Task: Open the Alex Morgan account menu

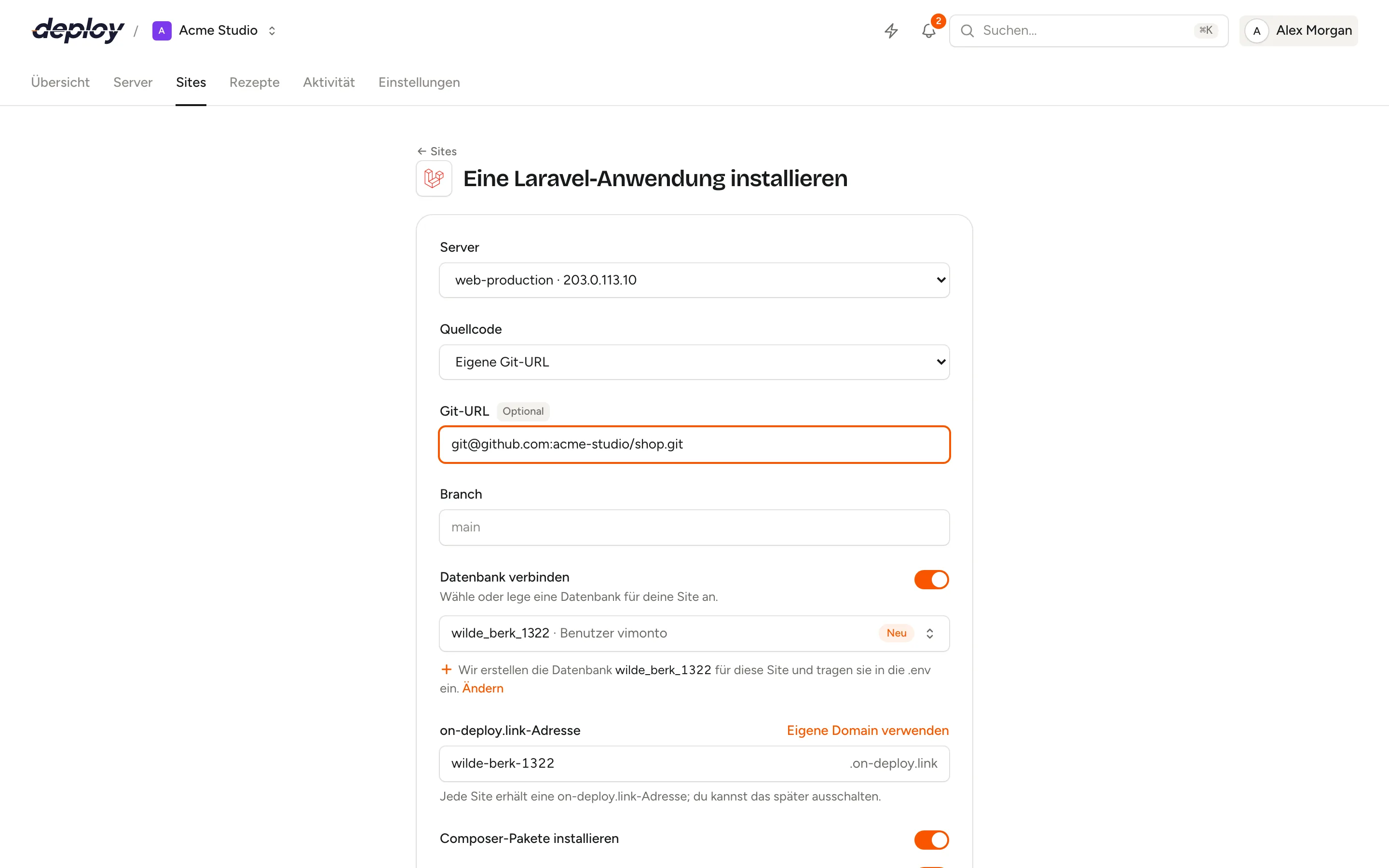Action: (1298, 30)
